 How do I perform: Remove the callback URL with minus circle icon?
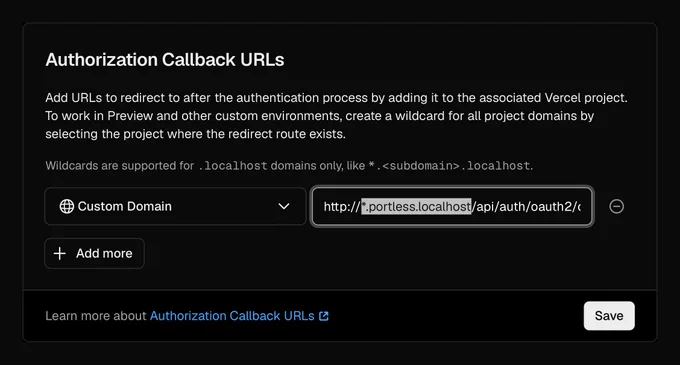(x=616, y=206)
